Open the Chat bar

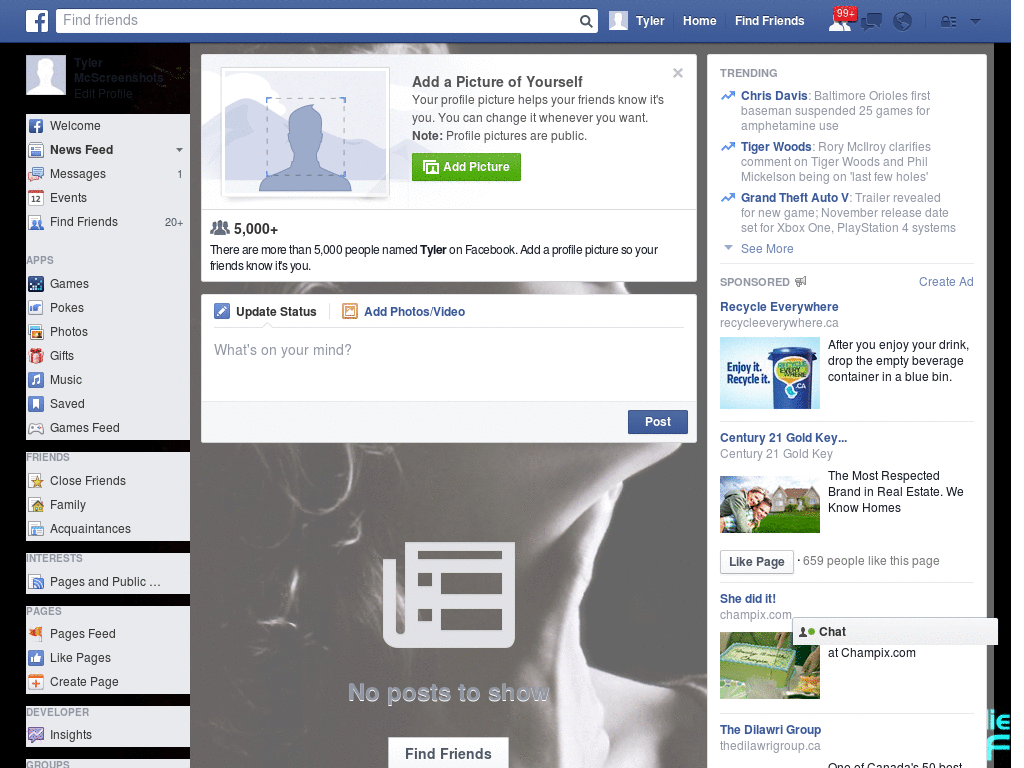[895, 632]
